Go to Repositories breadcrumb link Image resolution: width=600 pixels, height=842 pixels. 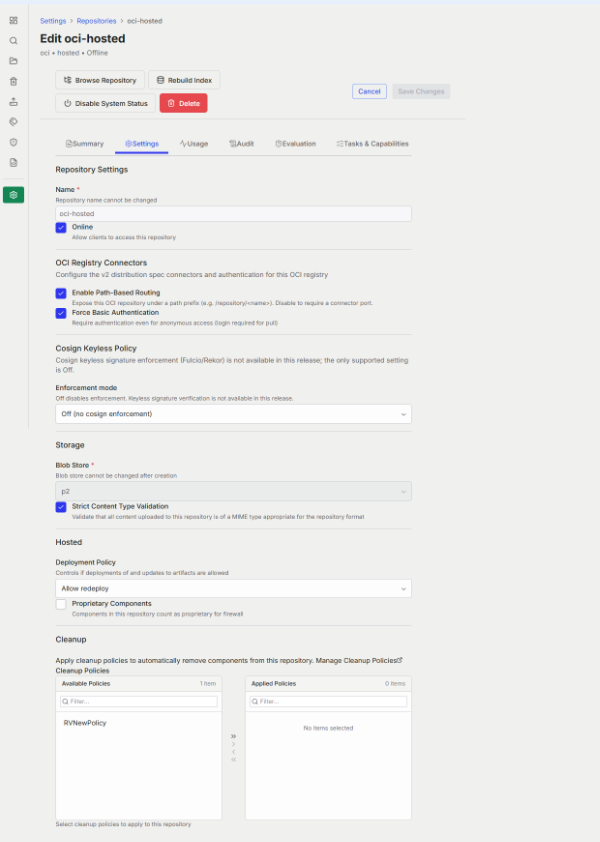click(96, 21)
